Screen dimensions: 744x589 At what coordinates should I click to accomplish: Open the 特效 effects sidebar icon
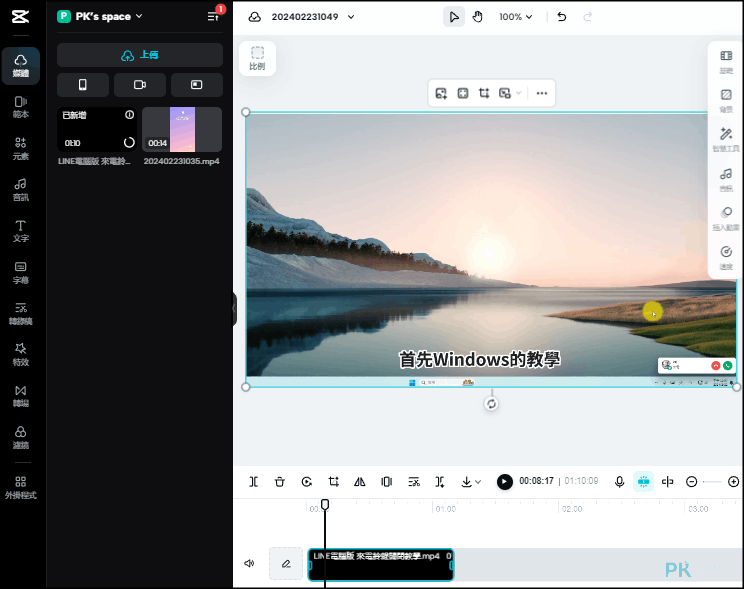[x=20, y=355]
